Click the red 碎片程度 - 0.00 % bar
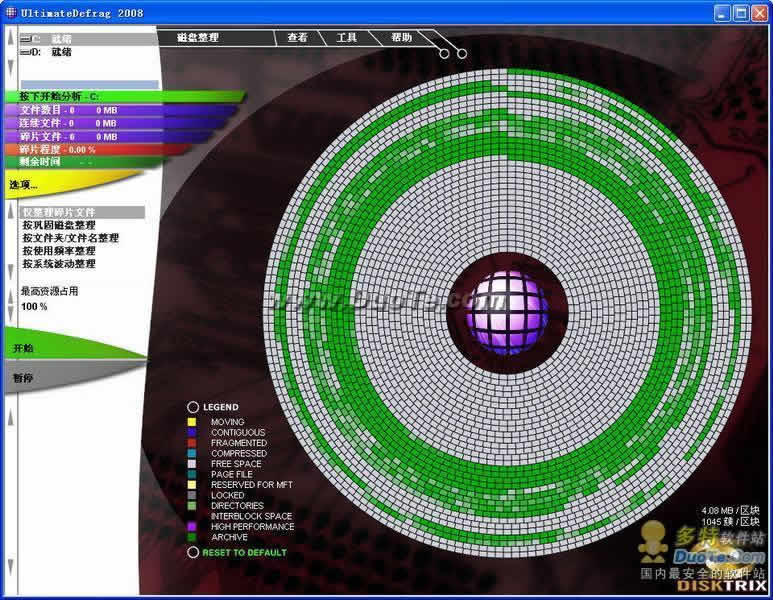This screenshot has width=773, height=600. point(99,149)
